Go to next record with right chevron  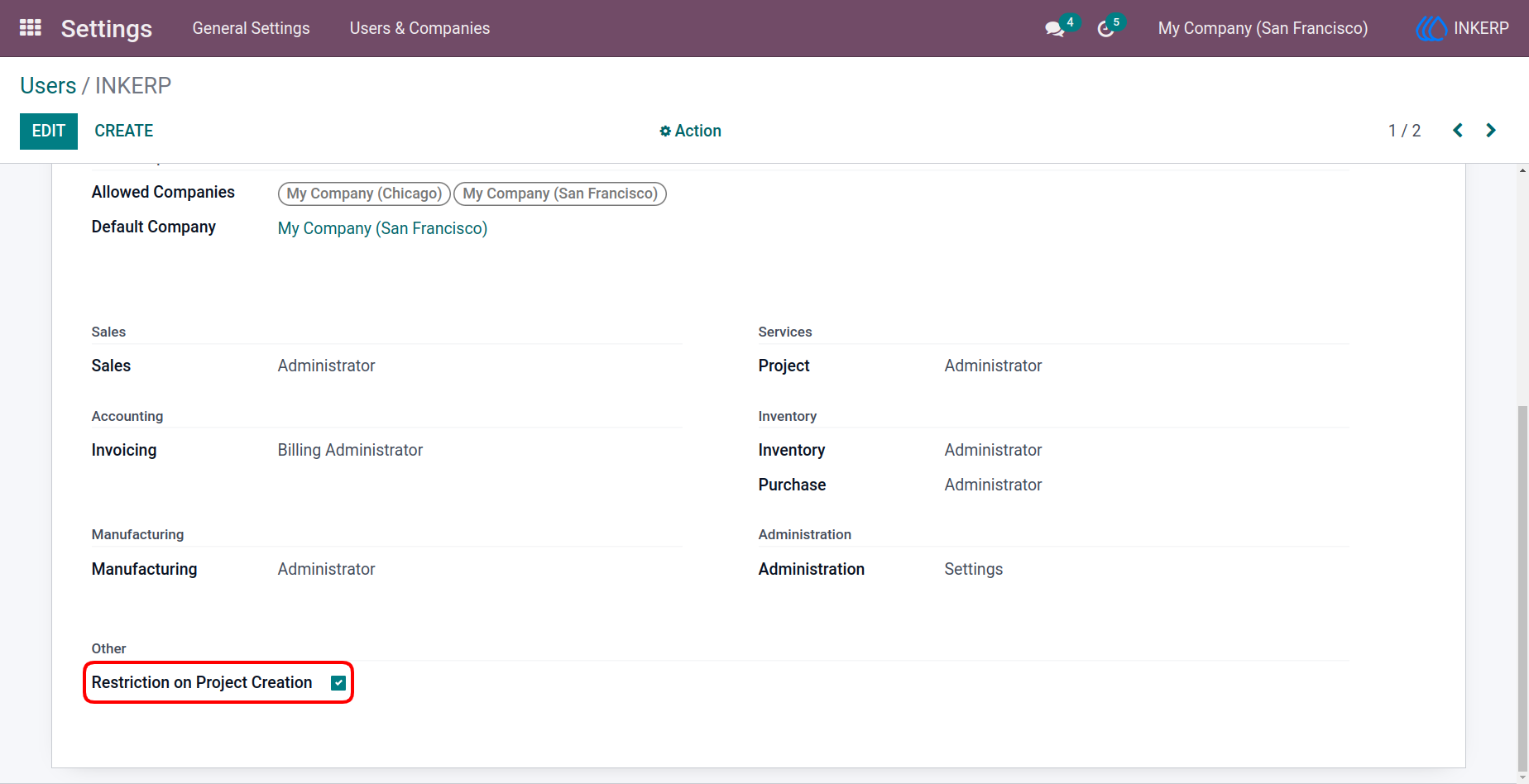pos(1491,131)
